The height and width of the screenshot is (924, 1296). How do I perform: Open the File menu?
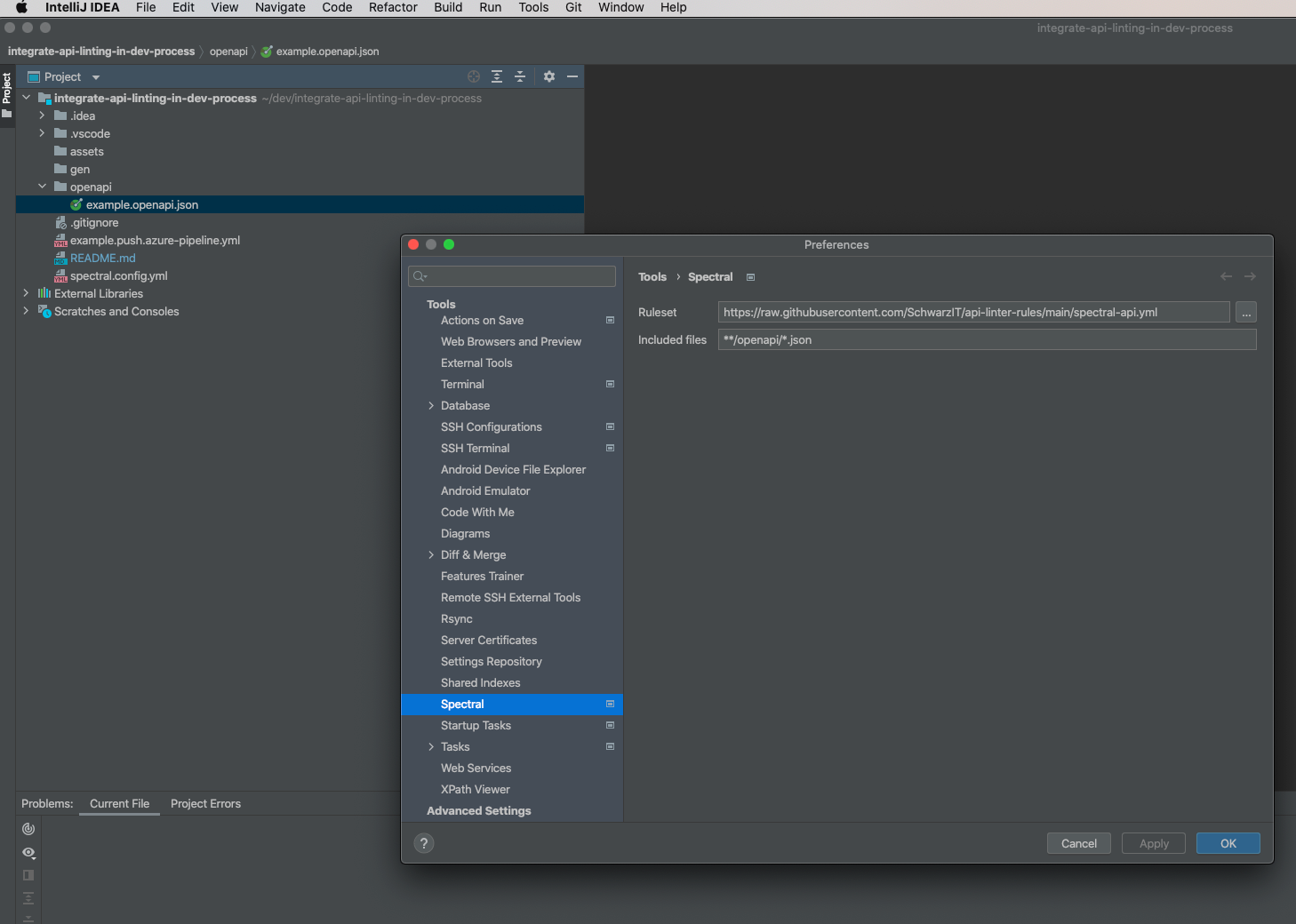[x=146, y=7]
